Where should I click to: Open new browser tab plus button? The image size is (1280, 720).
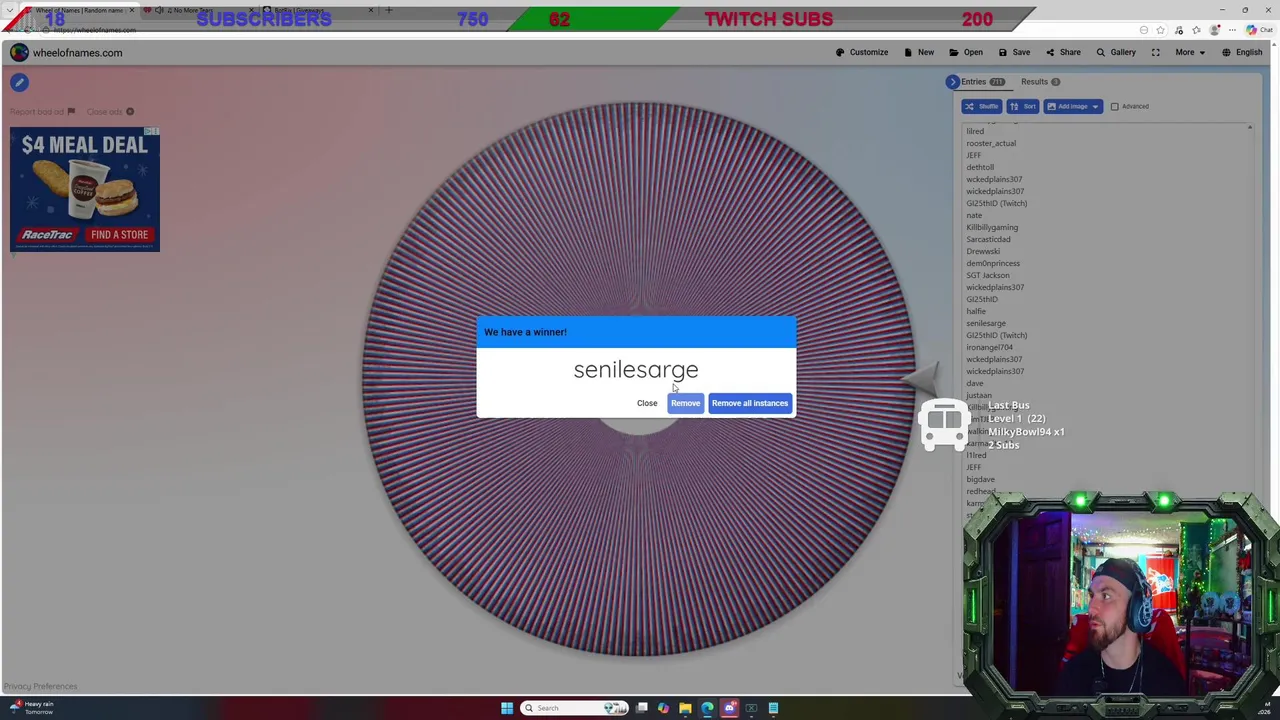(389, 10)
